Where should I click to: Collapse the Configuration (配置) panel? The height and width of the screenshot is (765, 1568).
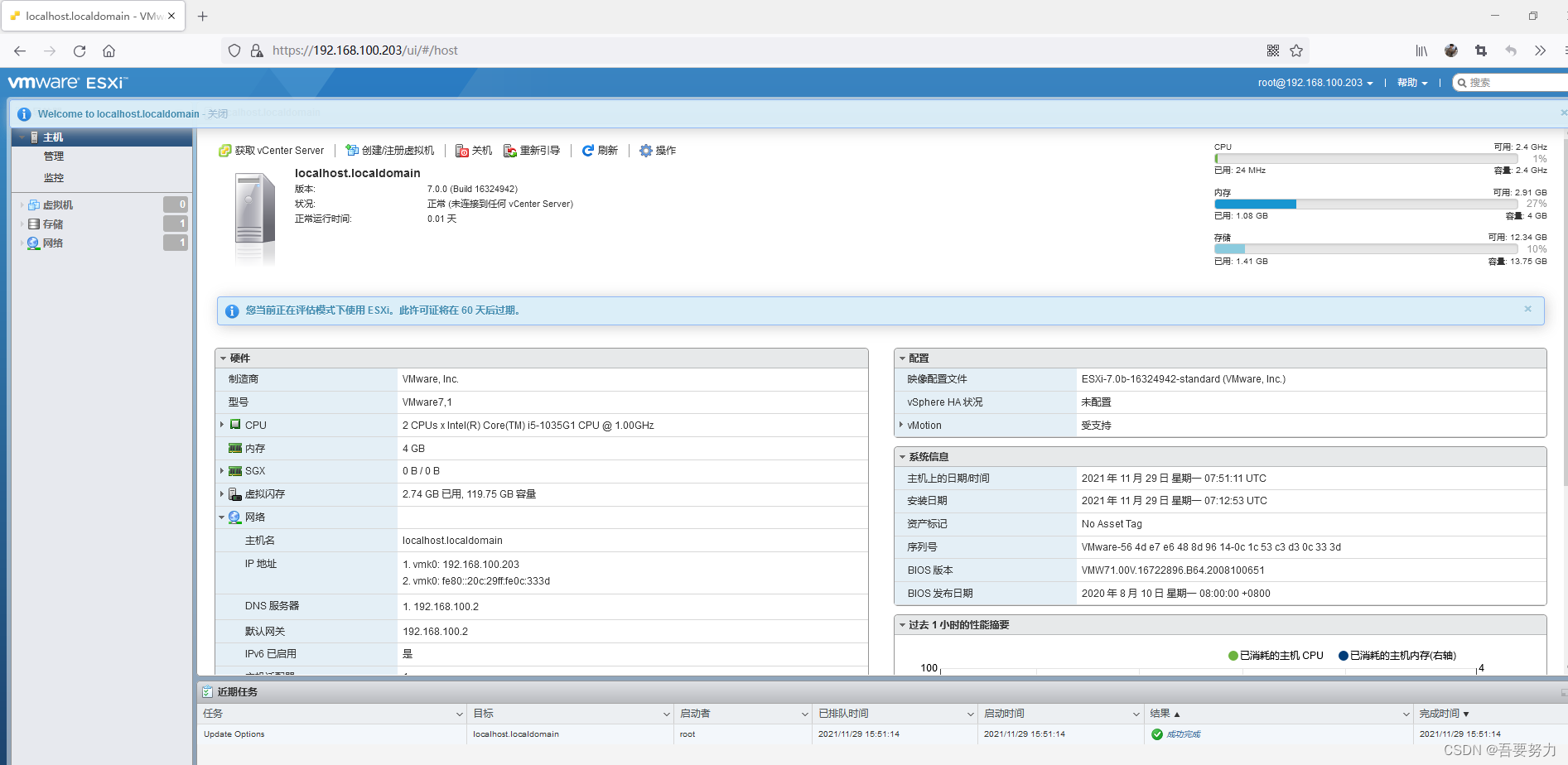(x=902, y=358)
